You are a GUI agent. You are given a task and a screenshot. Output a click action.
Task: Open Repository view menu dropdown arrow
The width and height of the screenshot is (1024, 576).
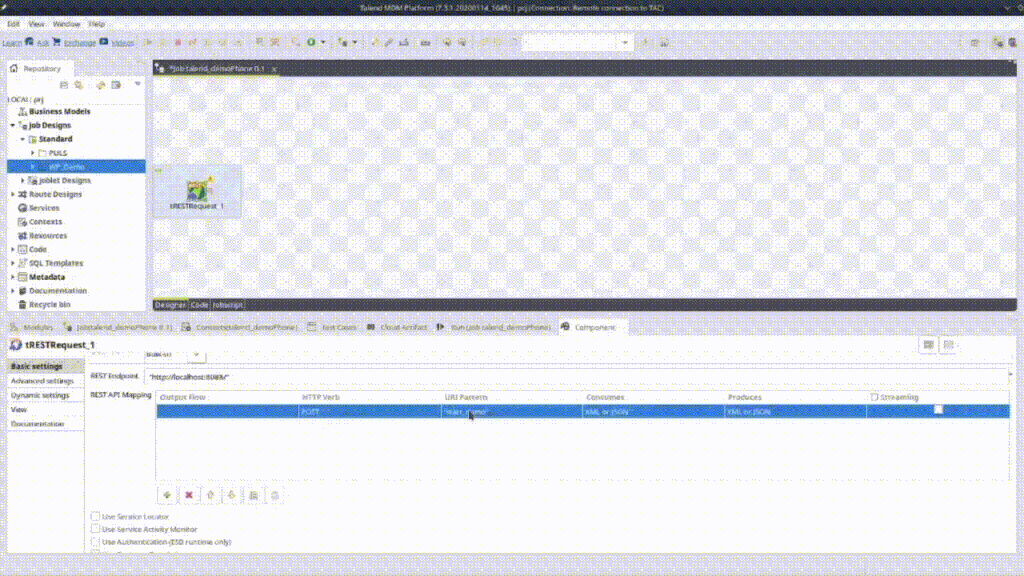[138, 84]
